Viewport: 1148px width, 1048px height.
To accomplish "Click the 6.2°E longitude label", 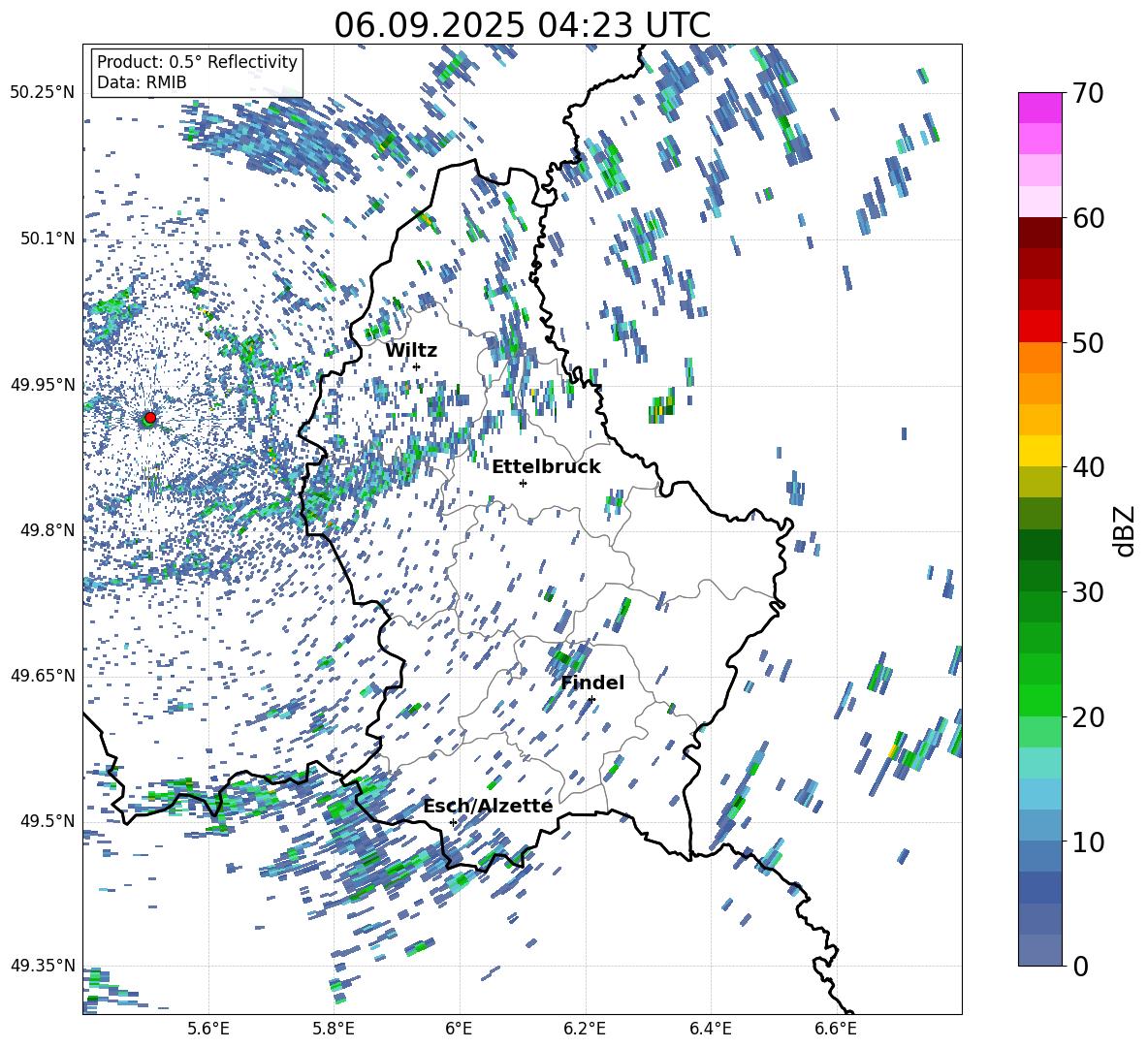I will pyautogui.click(x=585, y=1029).
